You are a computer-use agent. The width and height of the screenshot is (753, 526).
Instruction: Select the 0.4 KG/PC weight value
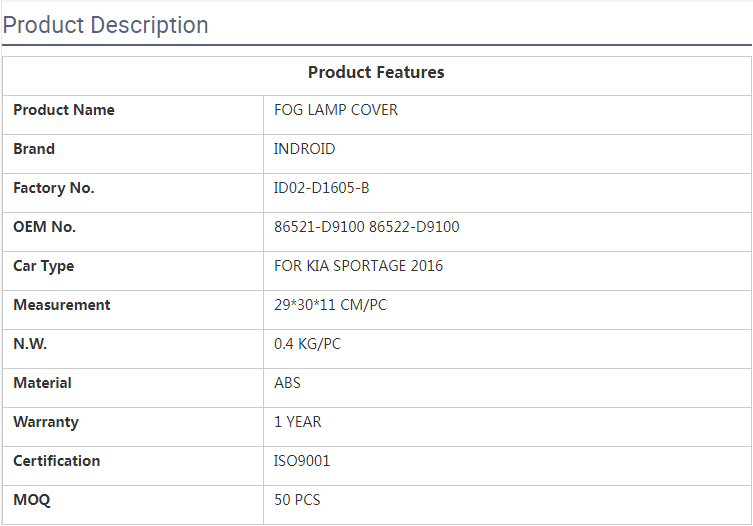[308, 344]
